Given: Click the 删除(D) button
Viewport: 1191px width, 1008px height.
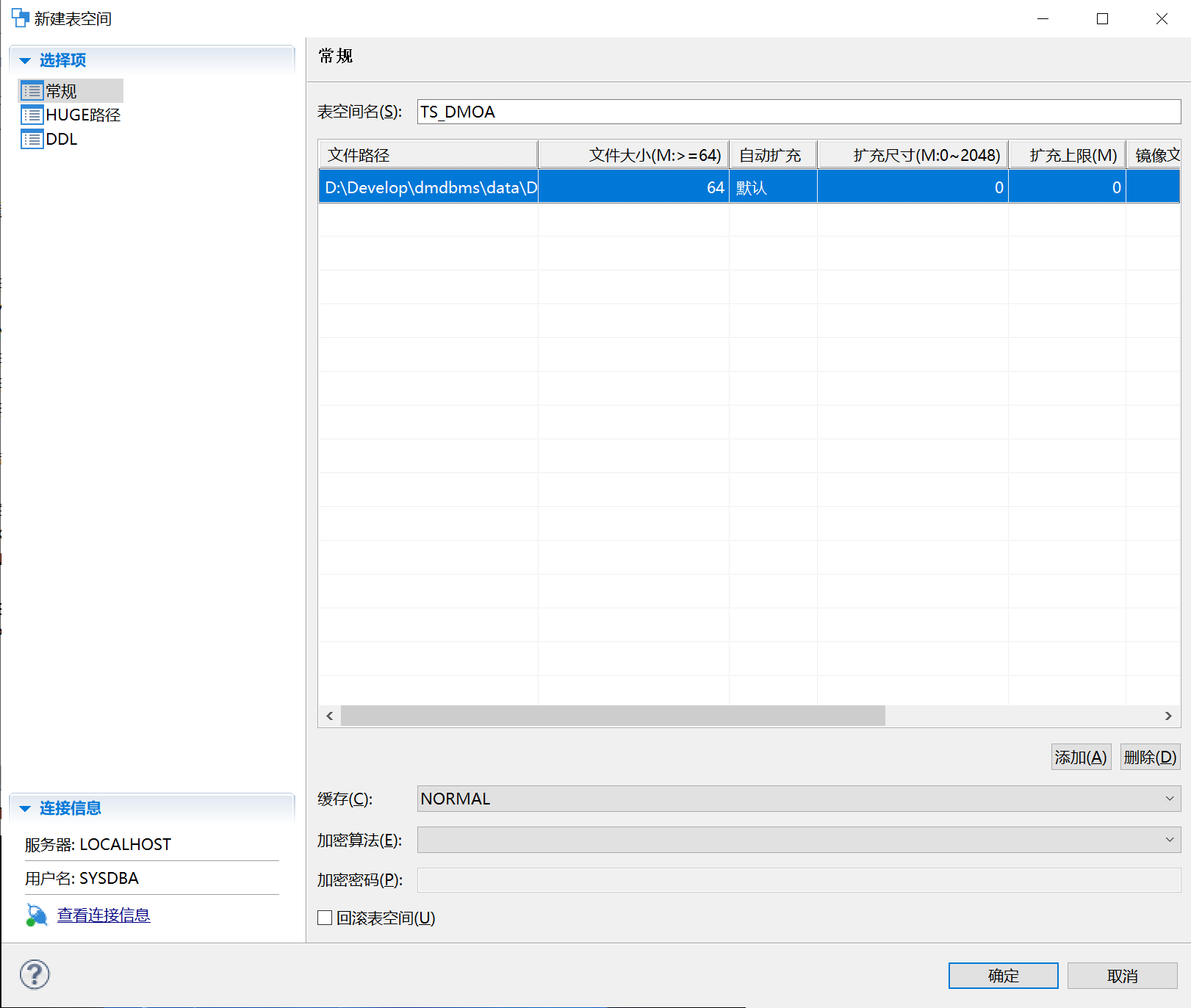Looking at the screenshot, I should tap(1150, 757).
